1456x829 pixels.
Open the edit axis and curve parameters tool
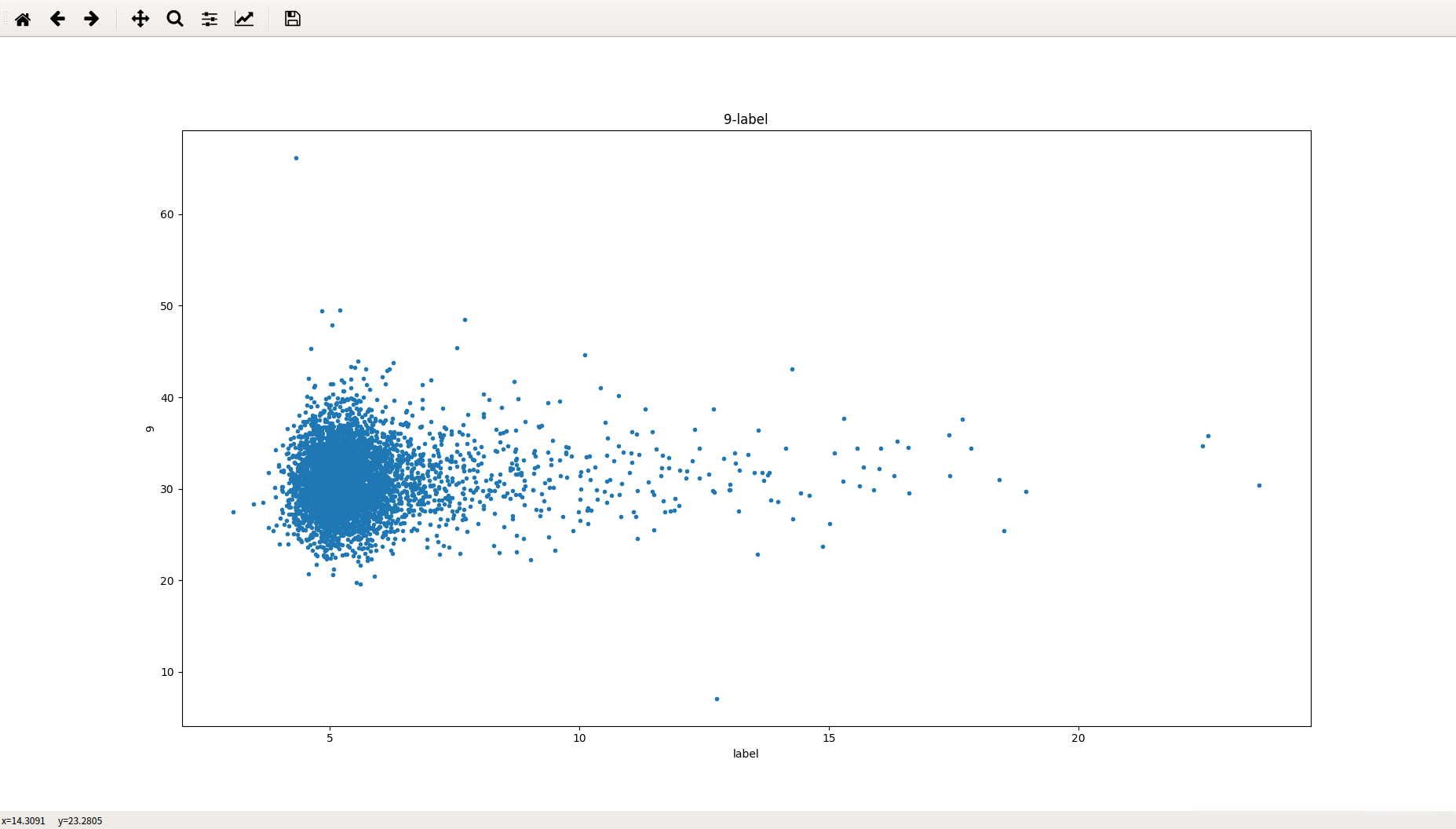[244, 19]
